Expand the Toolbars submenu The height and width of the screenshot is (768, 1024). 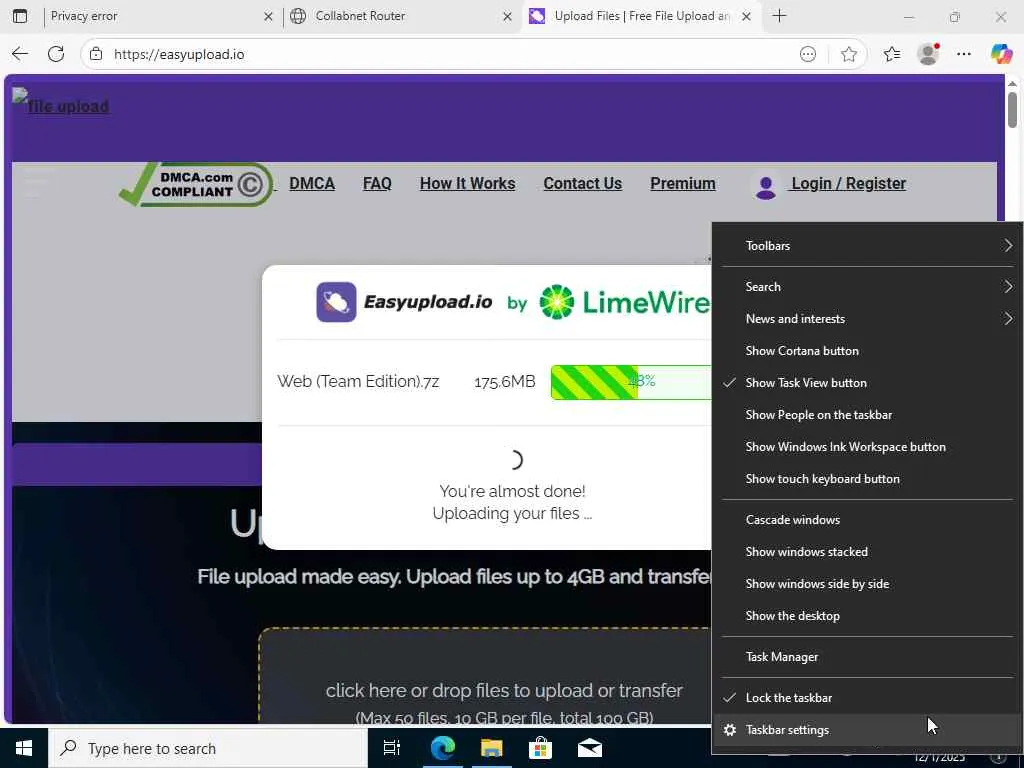click(x=867, y=246)
